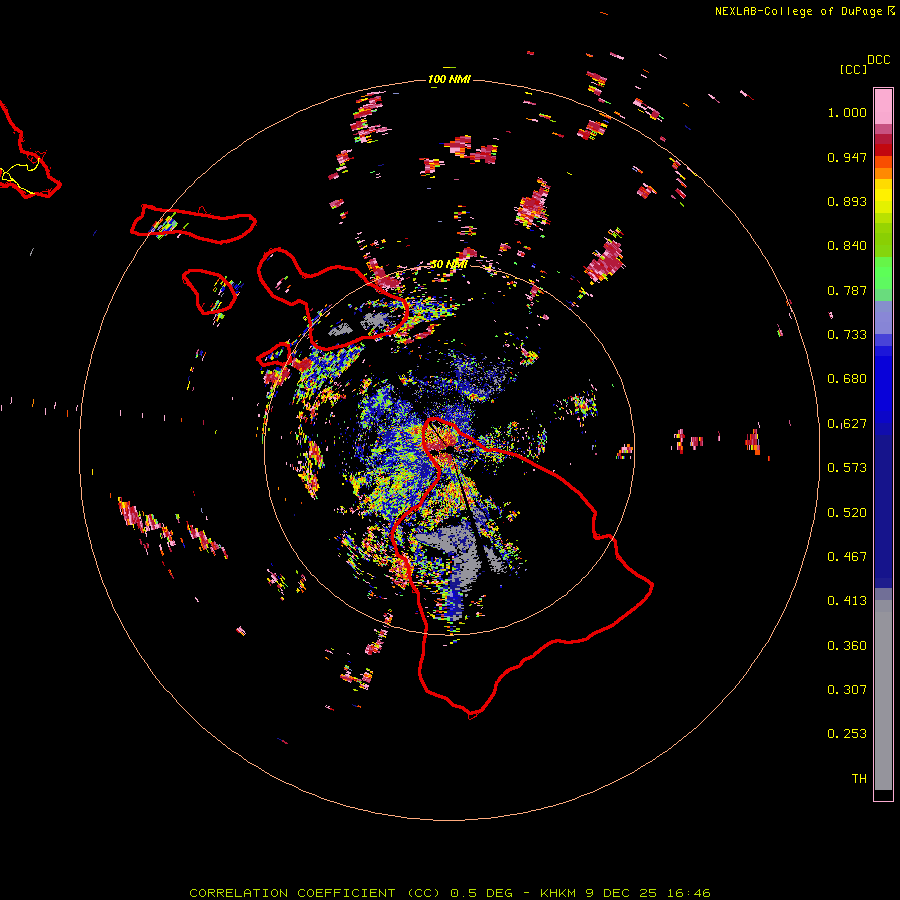
Task: Click the [CC] unit label
Action: [x=853, y=69]
